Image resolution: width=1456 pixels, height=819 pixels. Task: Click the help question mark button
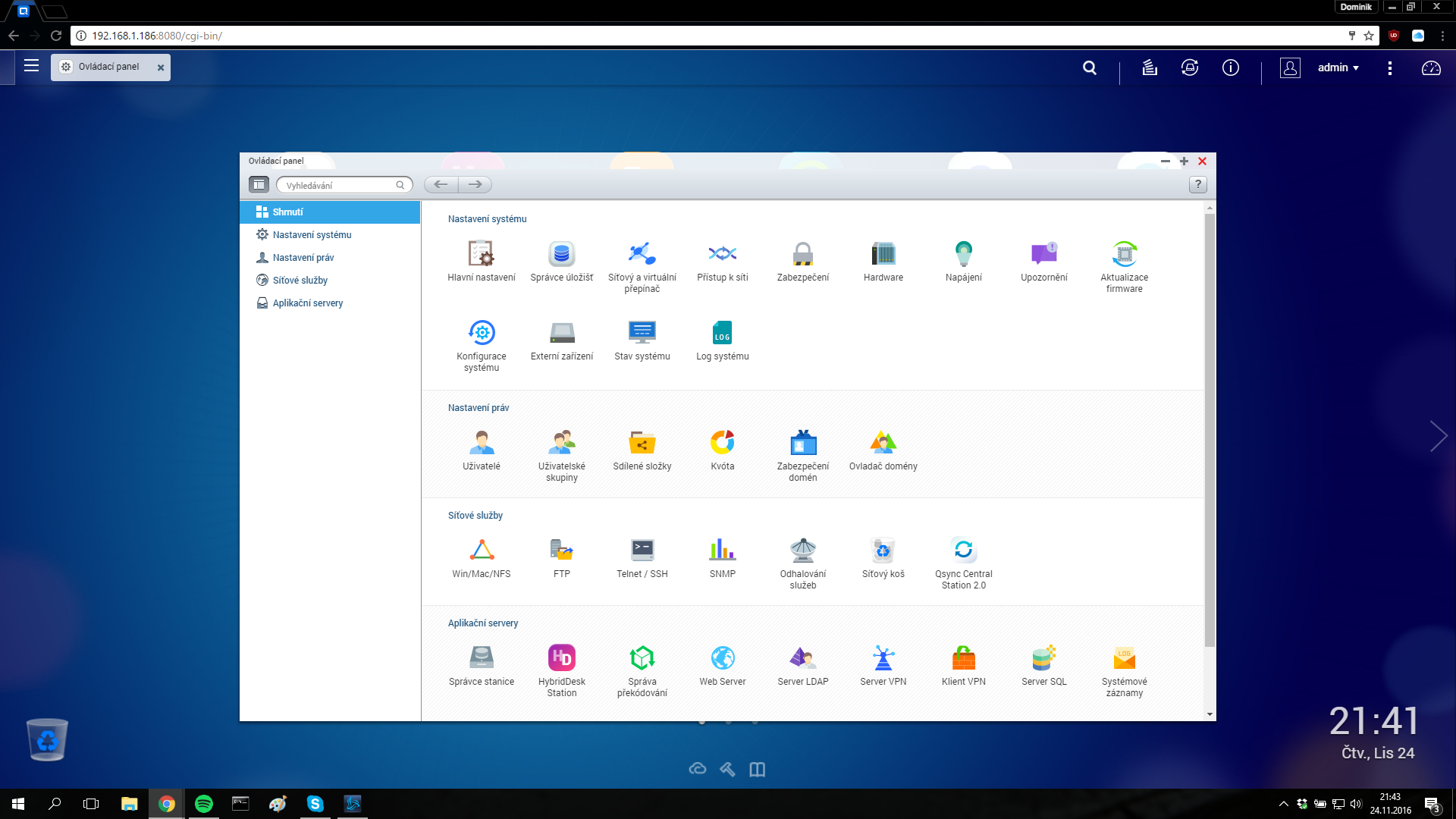(x=1197, y=184)
